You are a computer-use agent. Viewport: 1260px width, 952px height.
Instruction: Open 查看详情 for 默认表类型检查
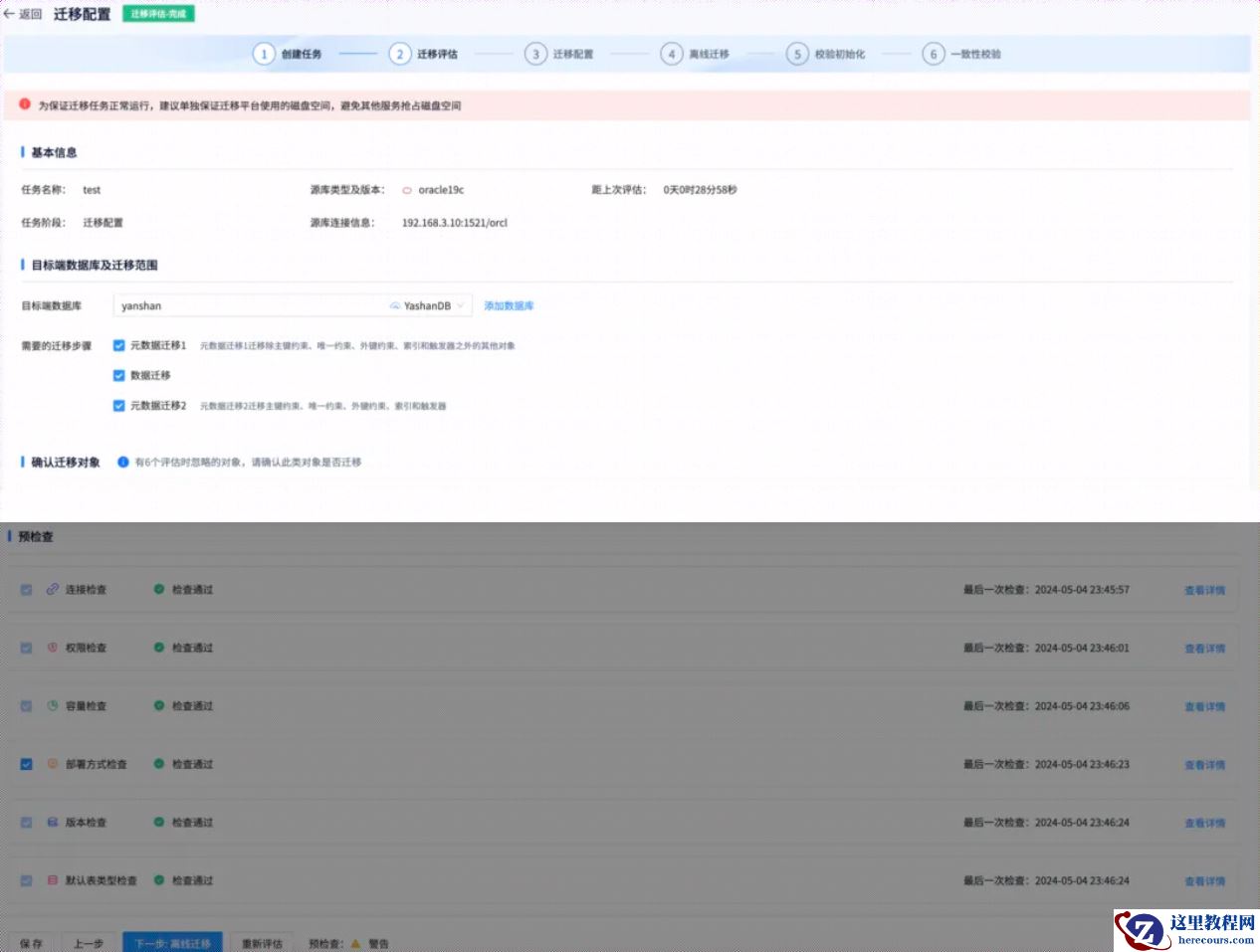click(1204, 881)
